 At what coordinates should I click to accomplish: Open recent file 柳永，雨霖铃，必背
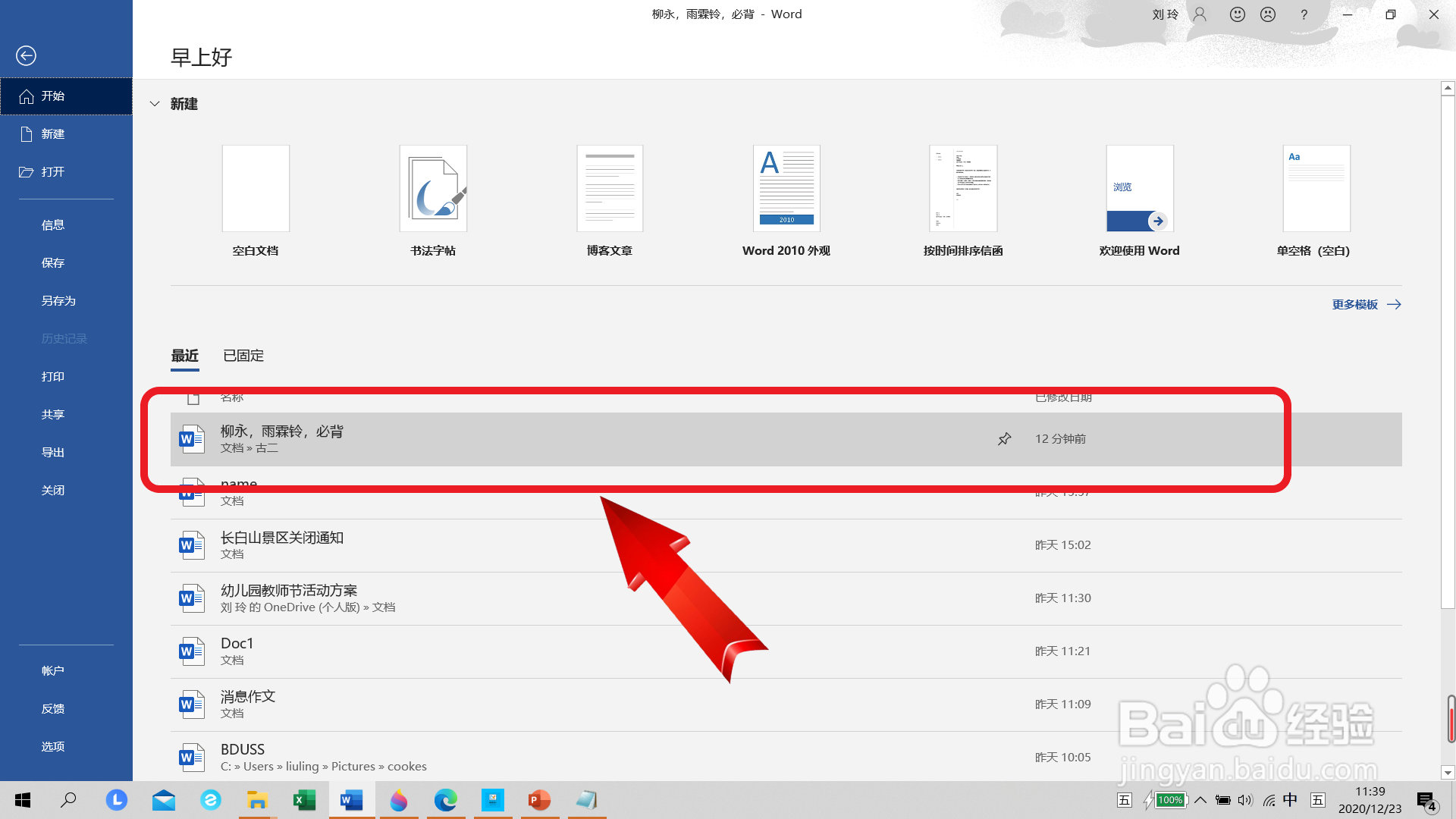[786, 439]
